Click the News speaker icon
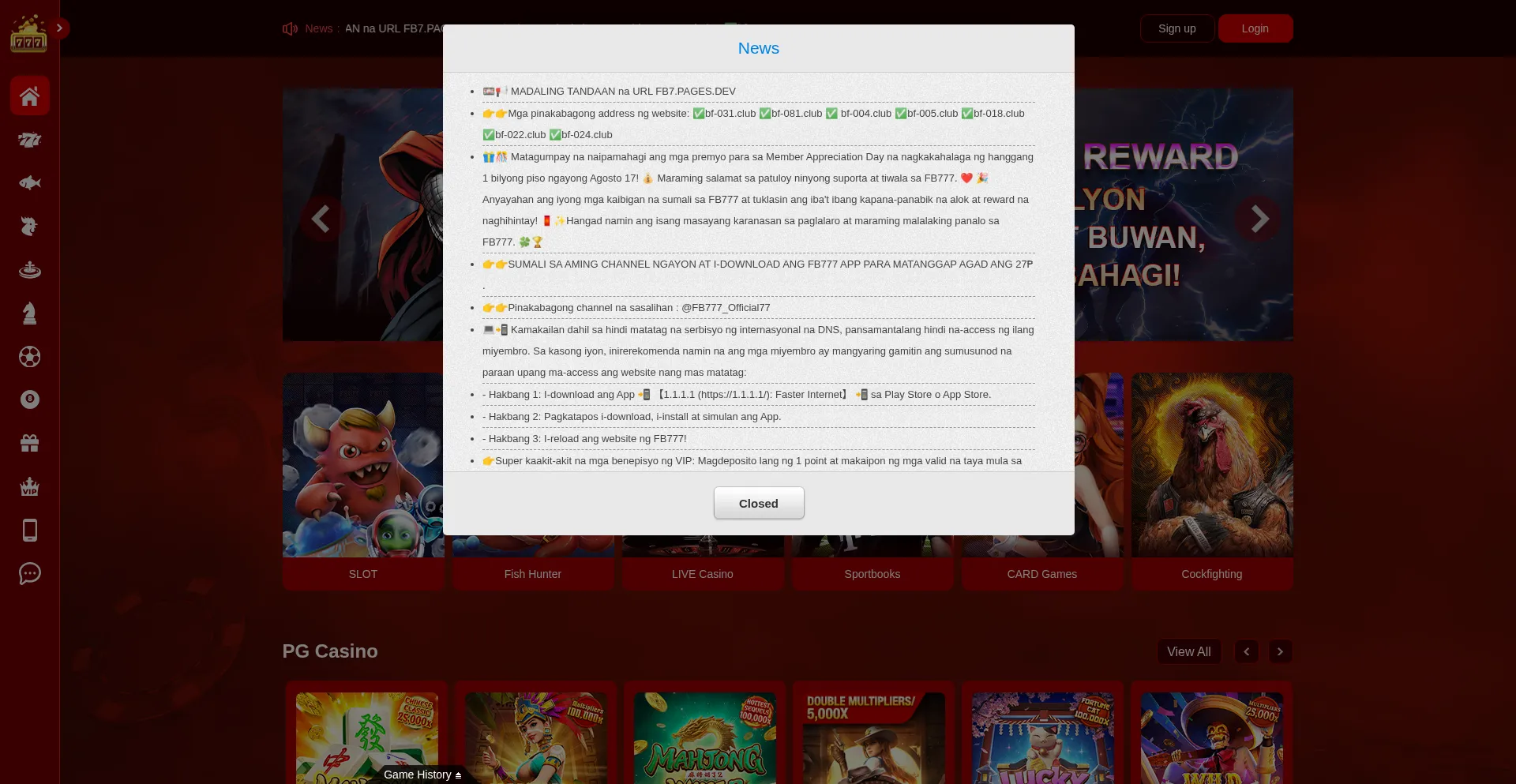The height and width of the screenshot is (784, 1516). [290, 28]
